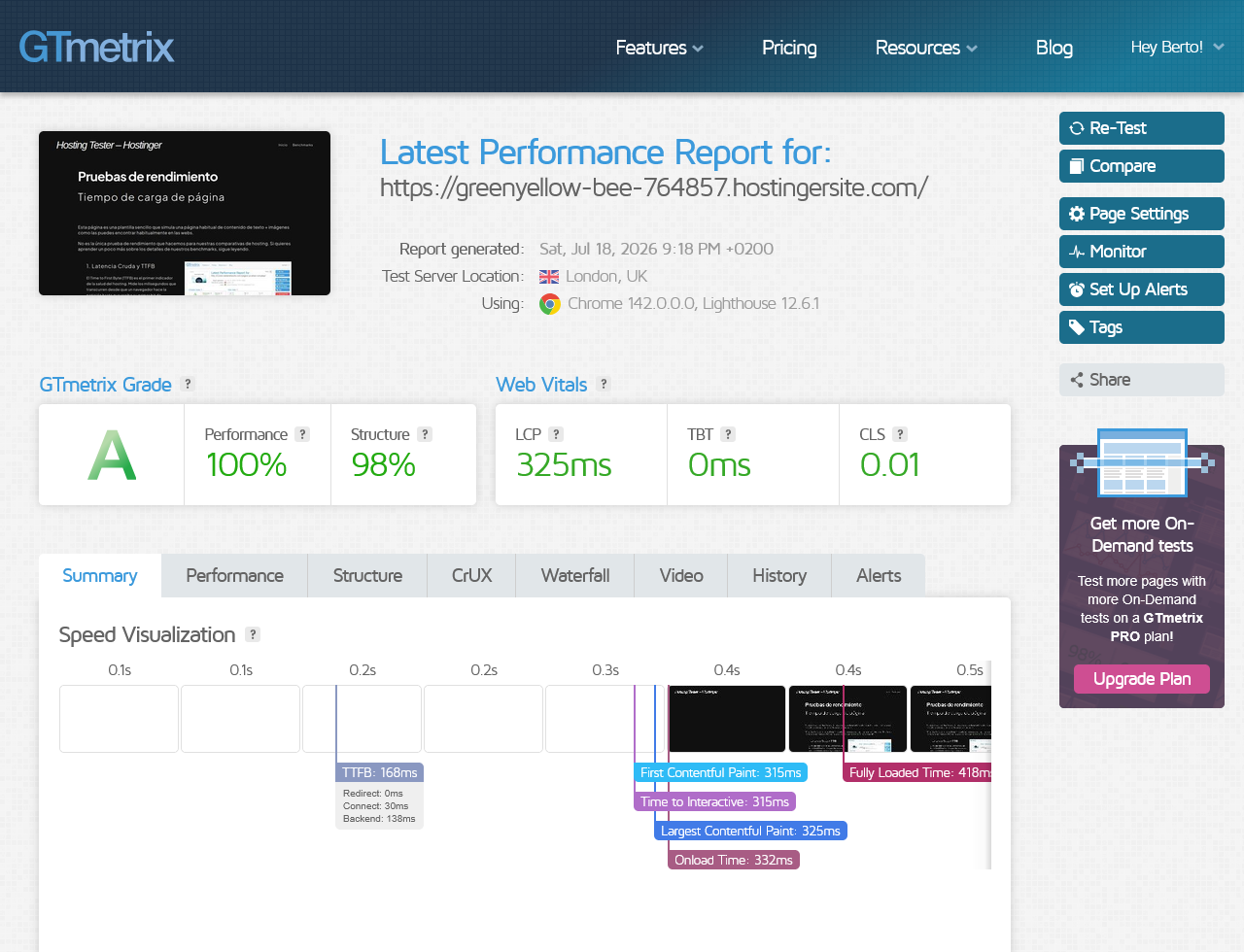Click the Largest Contentful Paint: 325ms marker

pyautogui.click(x=750, y=831)
